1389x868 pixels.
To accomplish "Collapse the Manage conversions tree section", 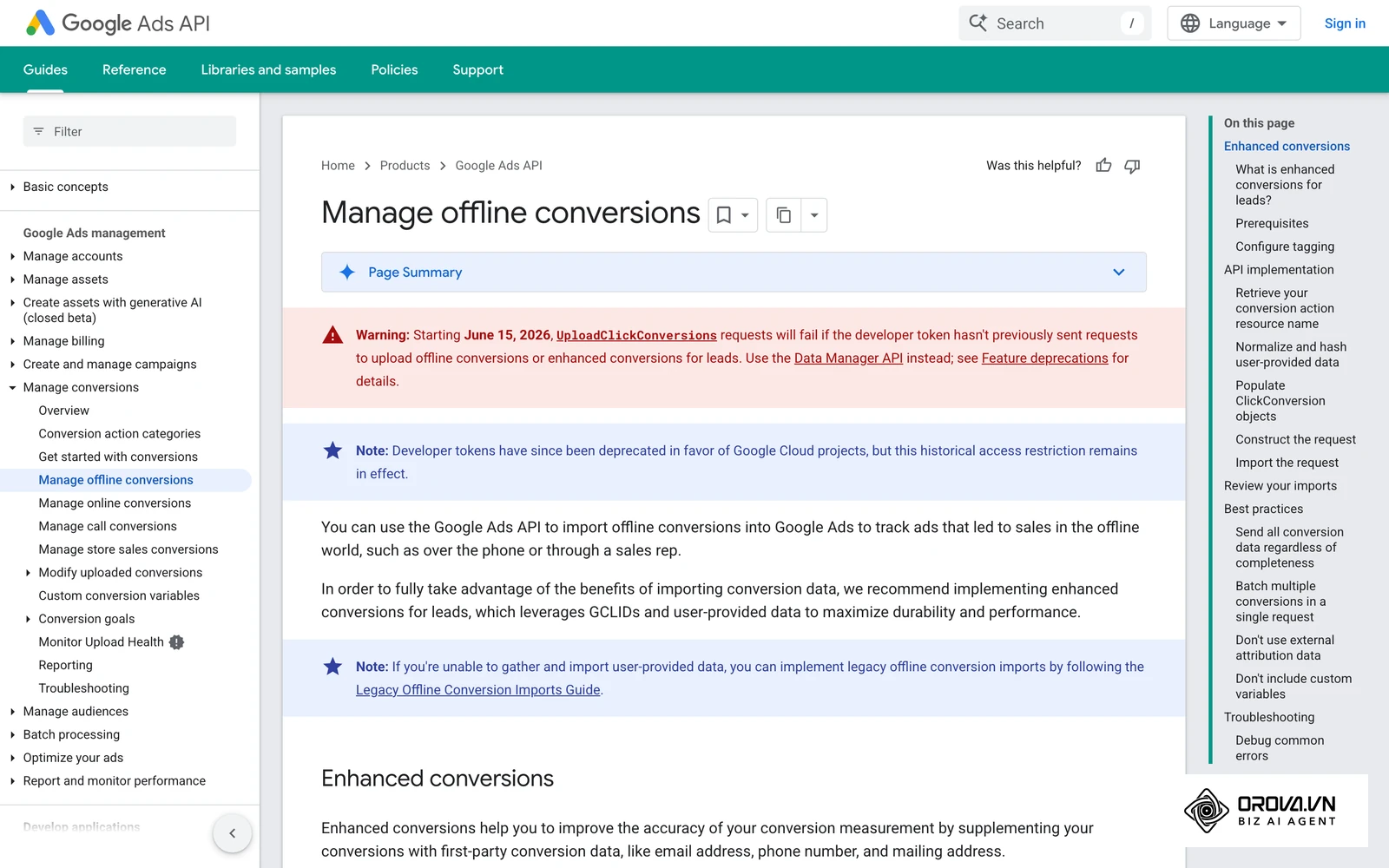I will click(x=12, y=387).
